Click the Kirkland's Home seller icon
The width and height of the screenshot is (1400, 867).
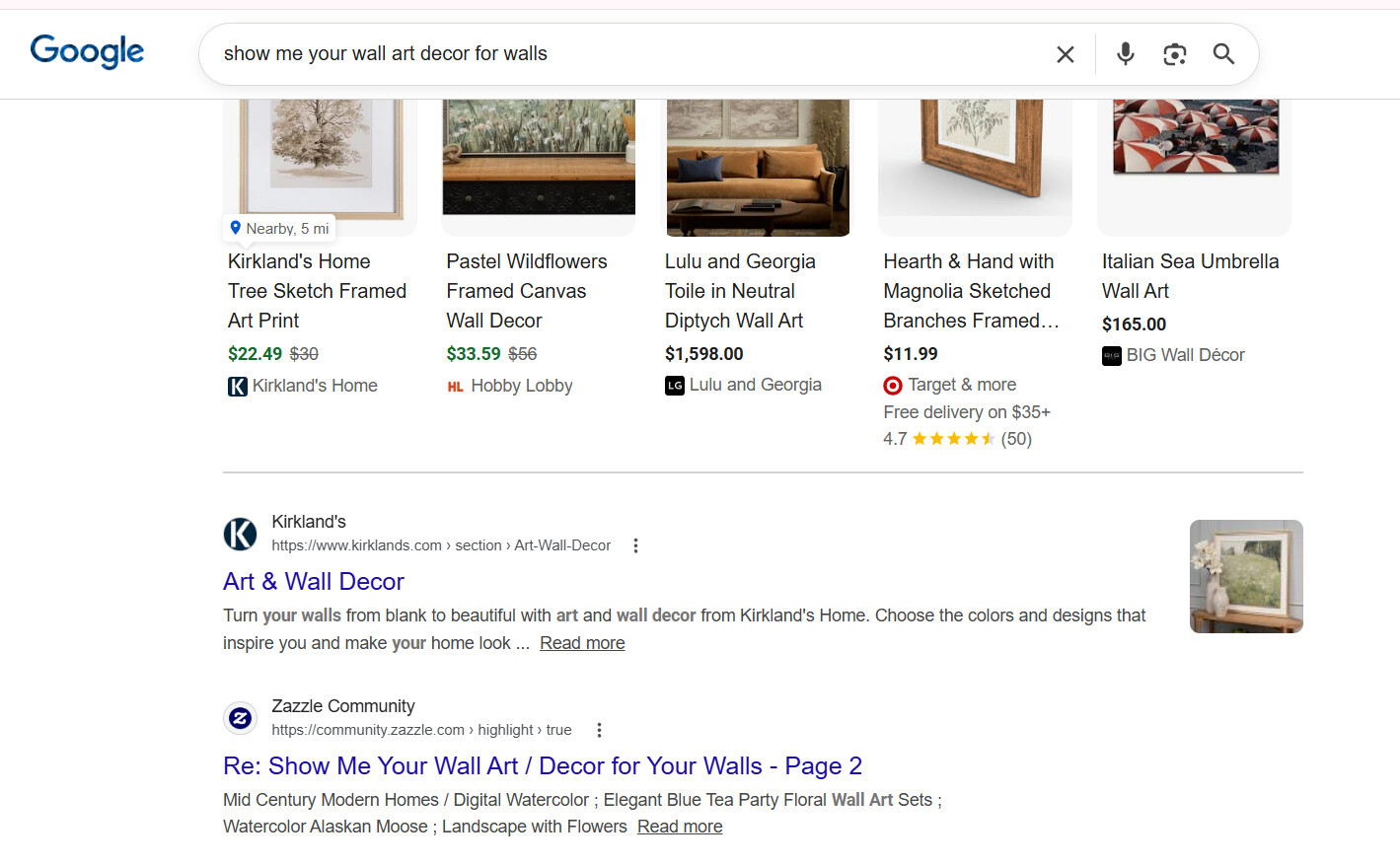[238, 387]
